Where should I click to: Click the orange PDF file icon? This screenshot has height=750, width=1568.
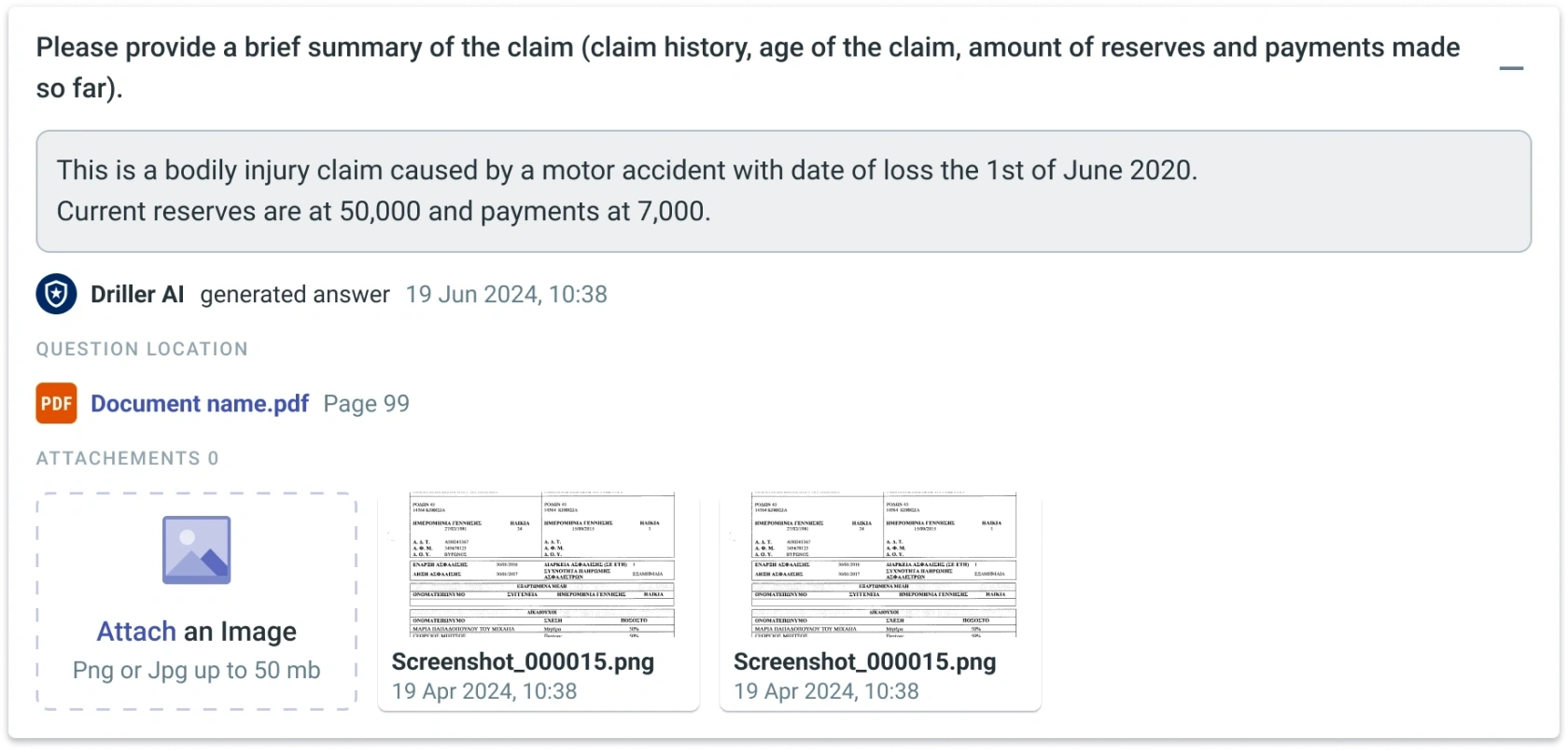pyautogui.click(x=56, y=403)
